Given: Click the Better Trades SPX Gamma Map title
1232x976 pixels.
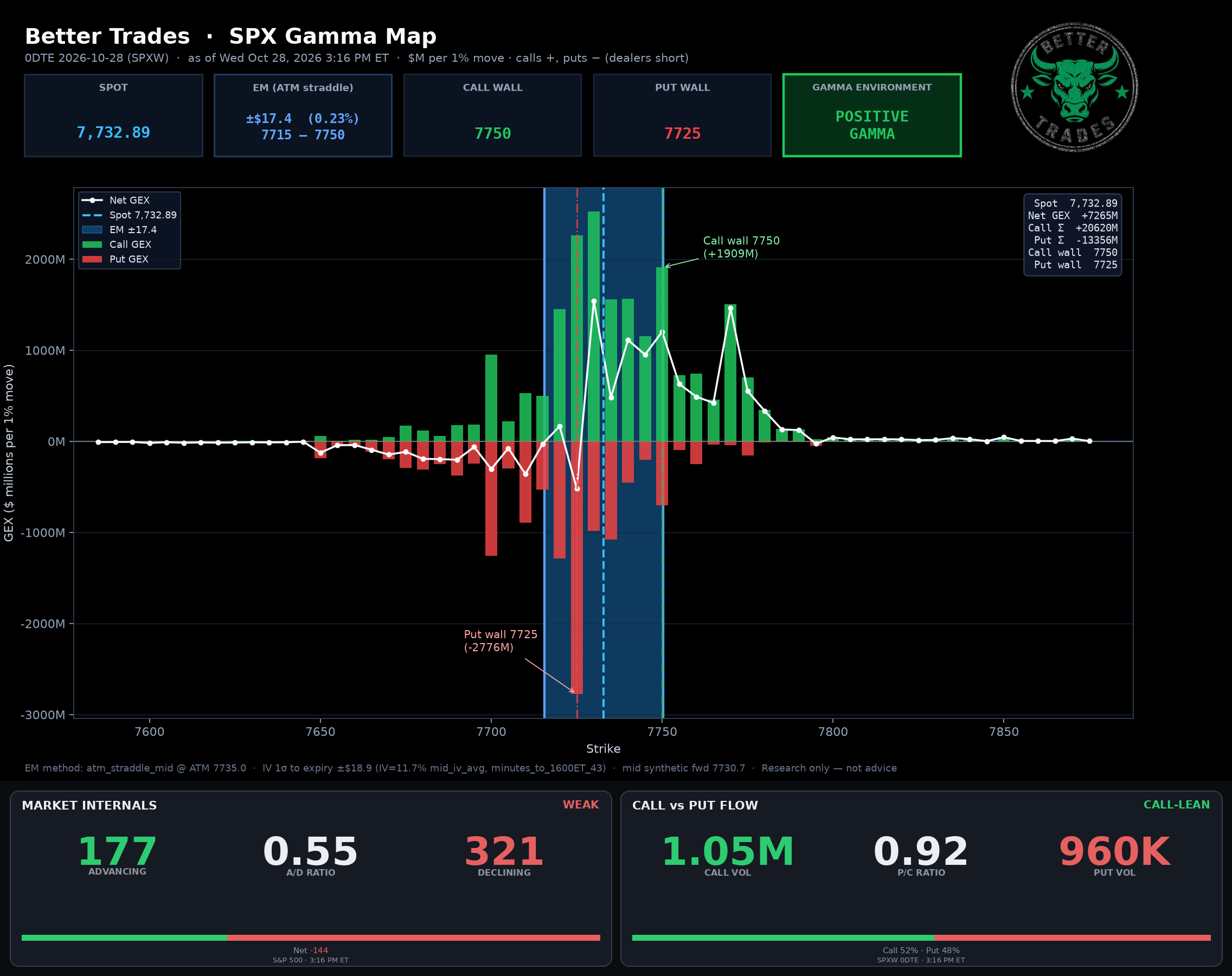Looking at the screenshot, I should point(231,36).
